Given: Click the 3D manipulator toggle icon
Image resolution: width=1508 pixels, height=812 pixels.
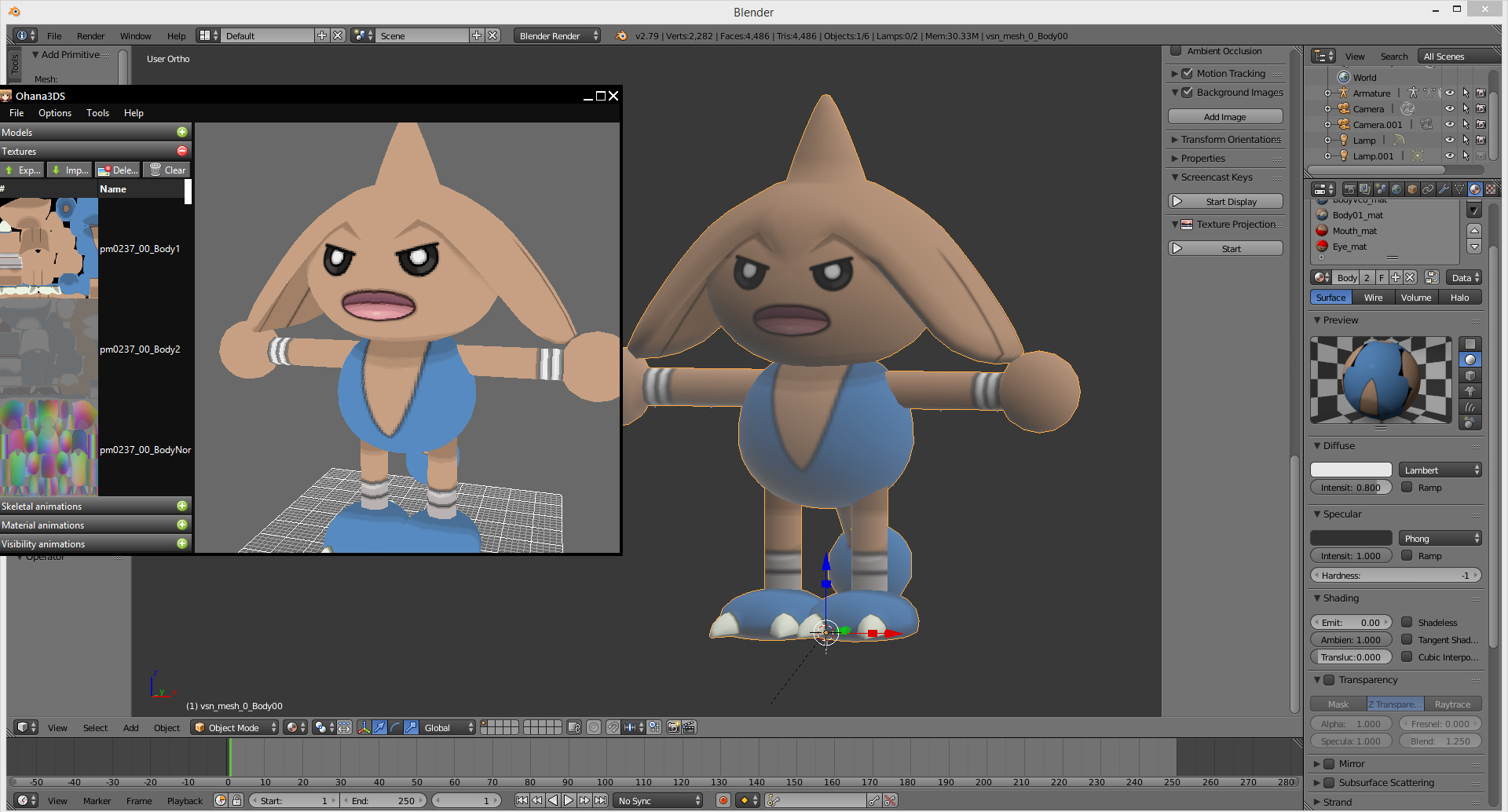Looking at the screenshot, I should click(x=364, y=727).
